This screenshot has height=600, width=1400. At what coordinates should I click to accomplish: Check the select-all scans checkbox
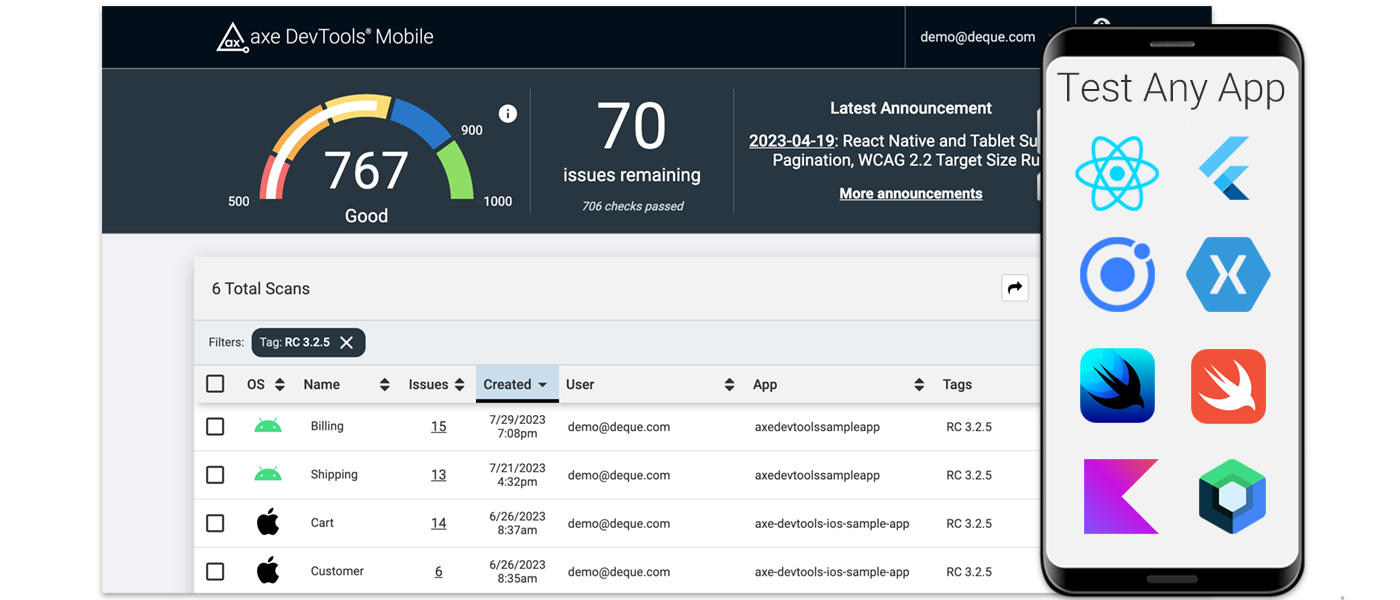click(215, 383)
